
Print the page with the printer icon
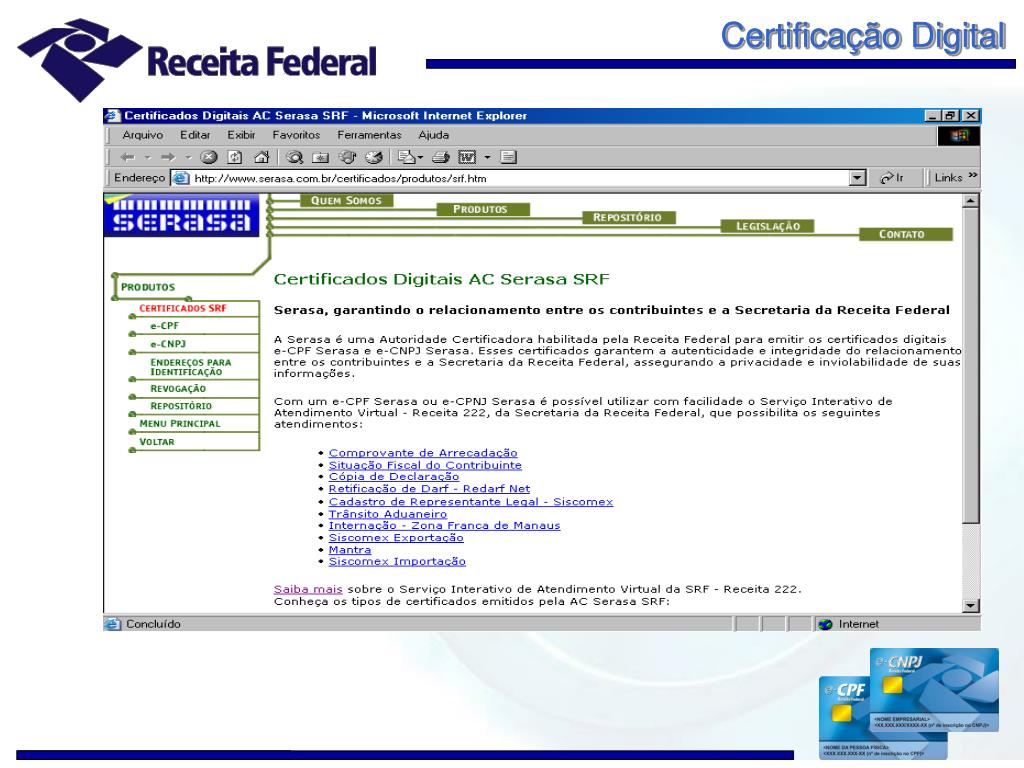point(441,157)
